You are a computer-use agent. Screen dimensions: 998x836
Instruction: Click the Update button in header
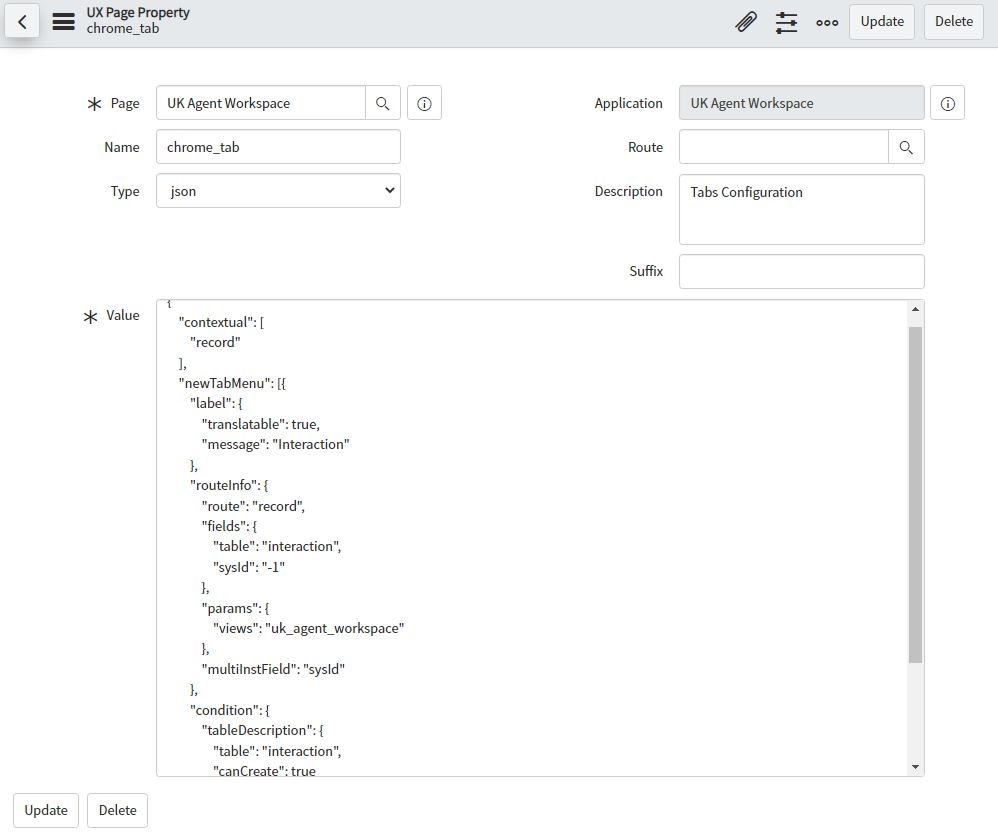coord(882,22)
